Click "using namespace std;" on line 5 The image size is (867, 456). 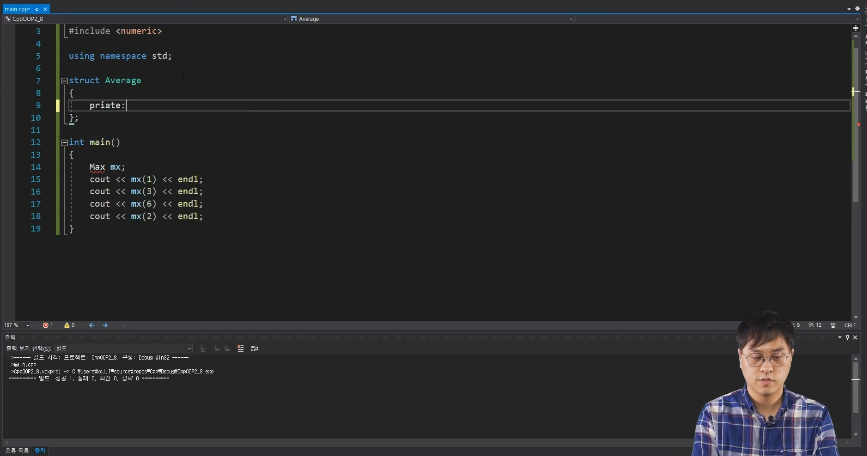(120, 56)
